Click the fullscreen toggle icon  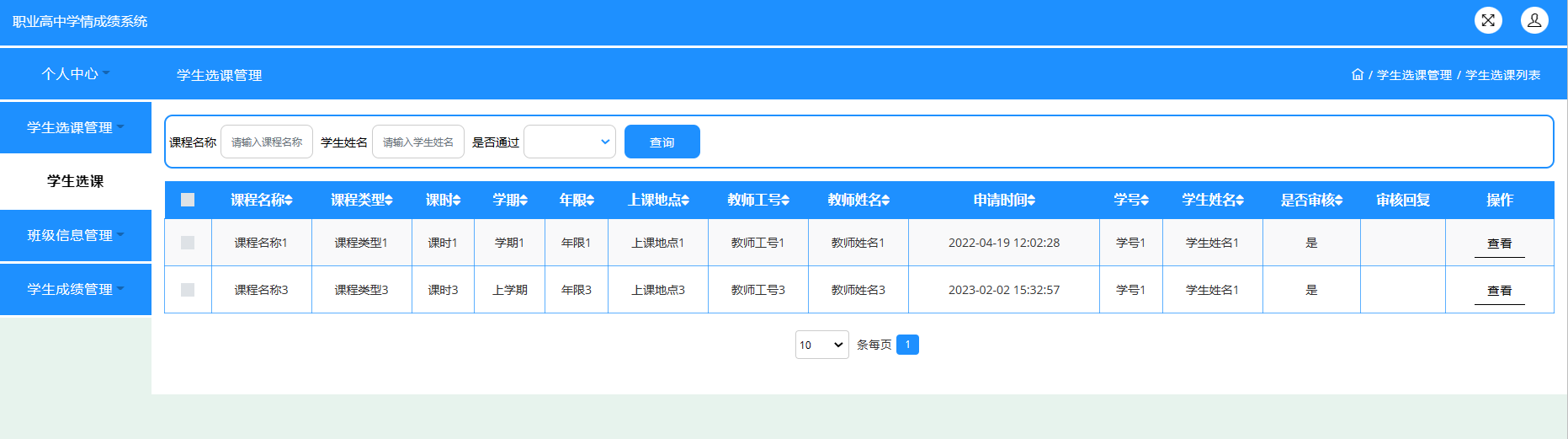[1488, 20]
